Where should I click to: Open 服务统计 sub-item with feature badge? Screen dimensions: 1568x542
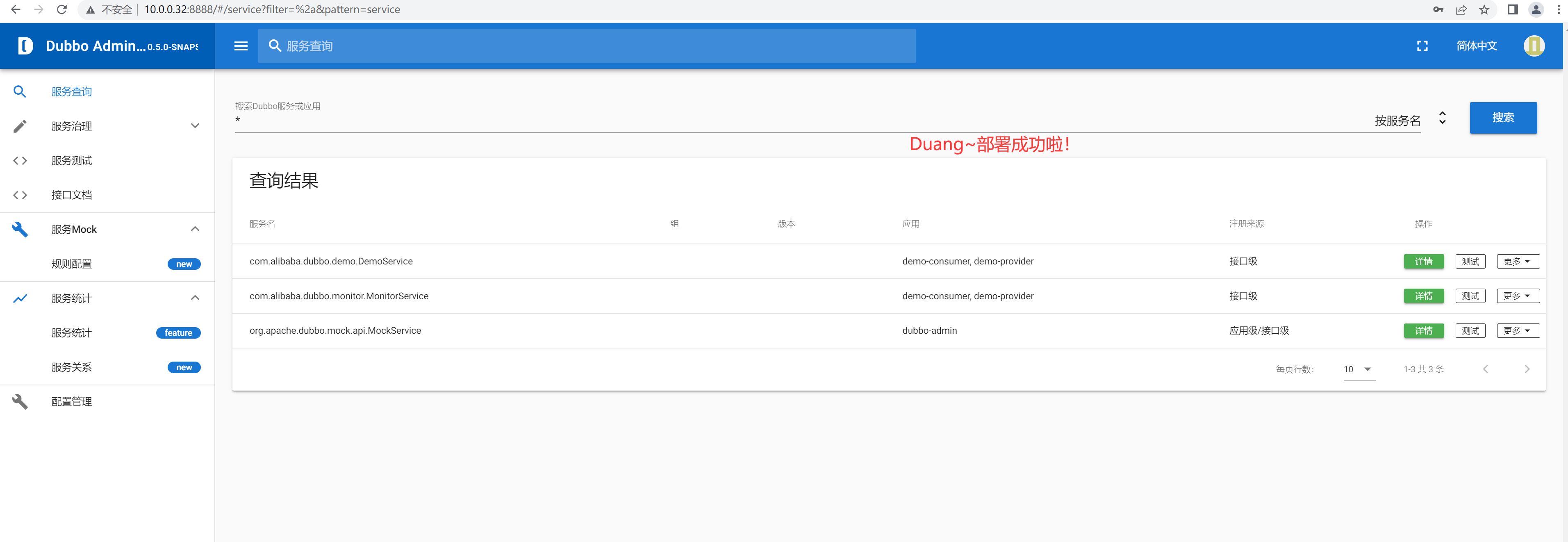(x=71, y=332)
